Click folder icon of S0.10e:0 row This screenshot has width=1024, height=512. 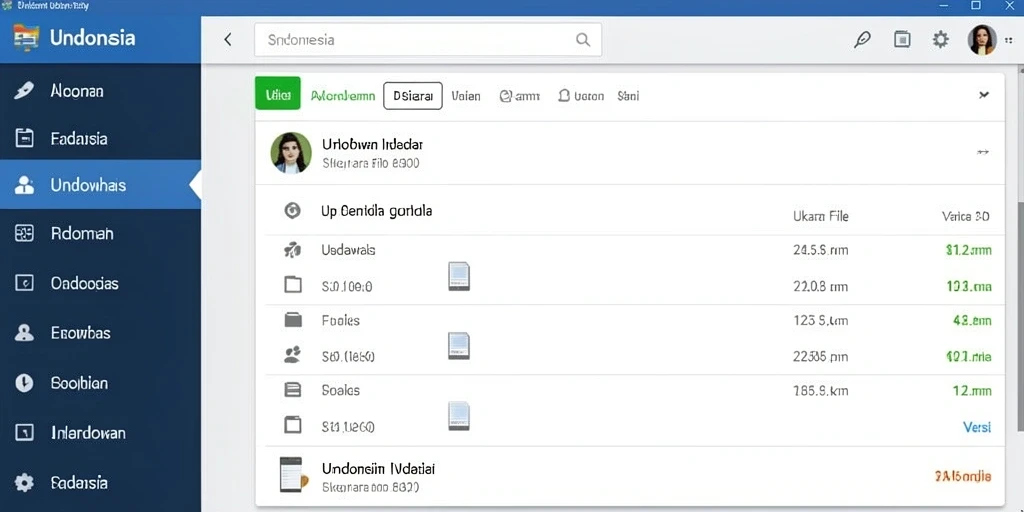[x=293, y=284]
